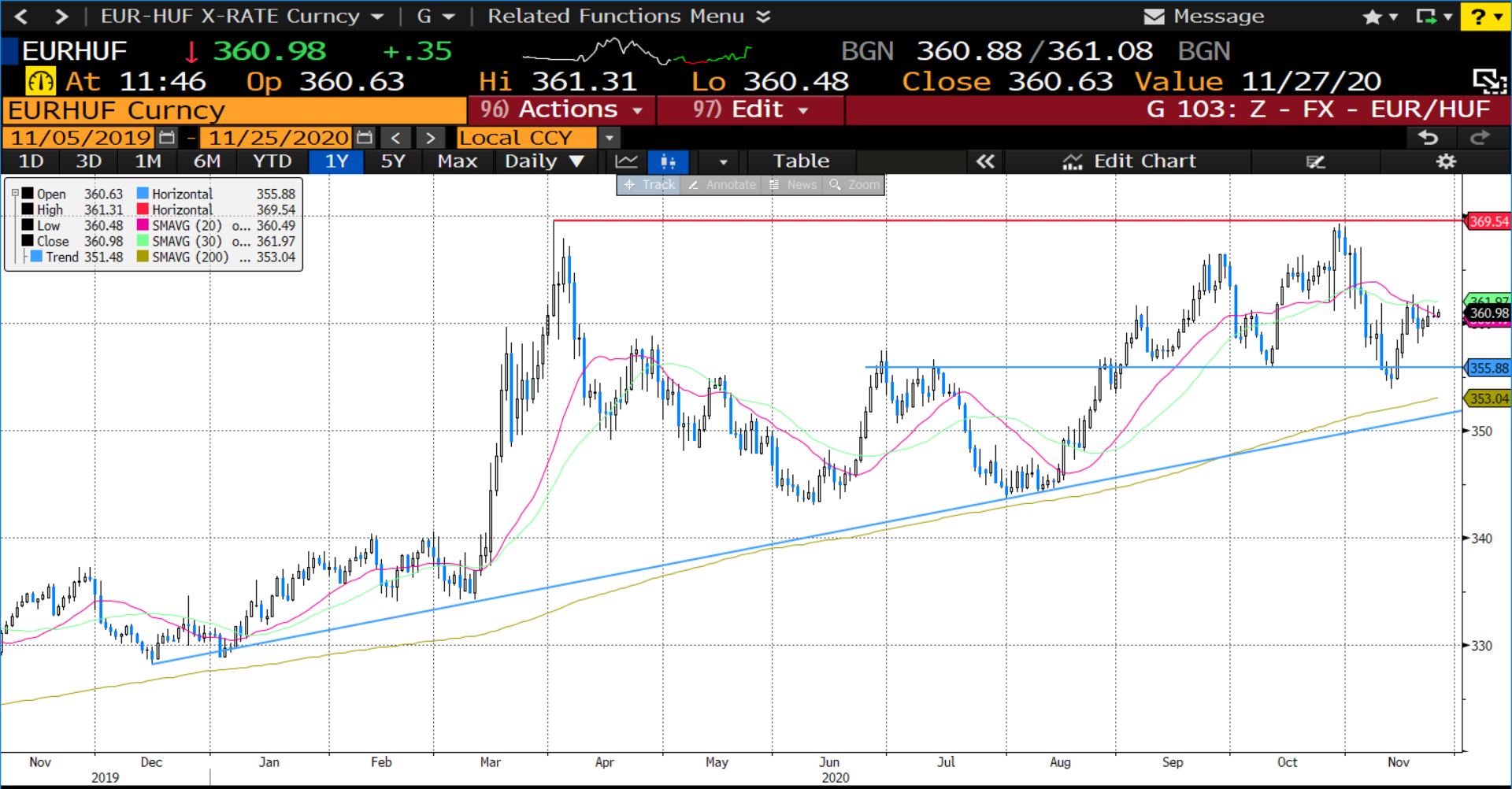Image resolution: width=1512 pixels, height=789 pixels.
Task: Click the 360.98 last price axis label
Action: [1488, 313]
